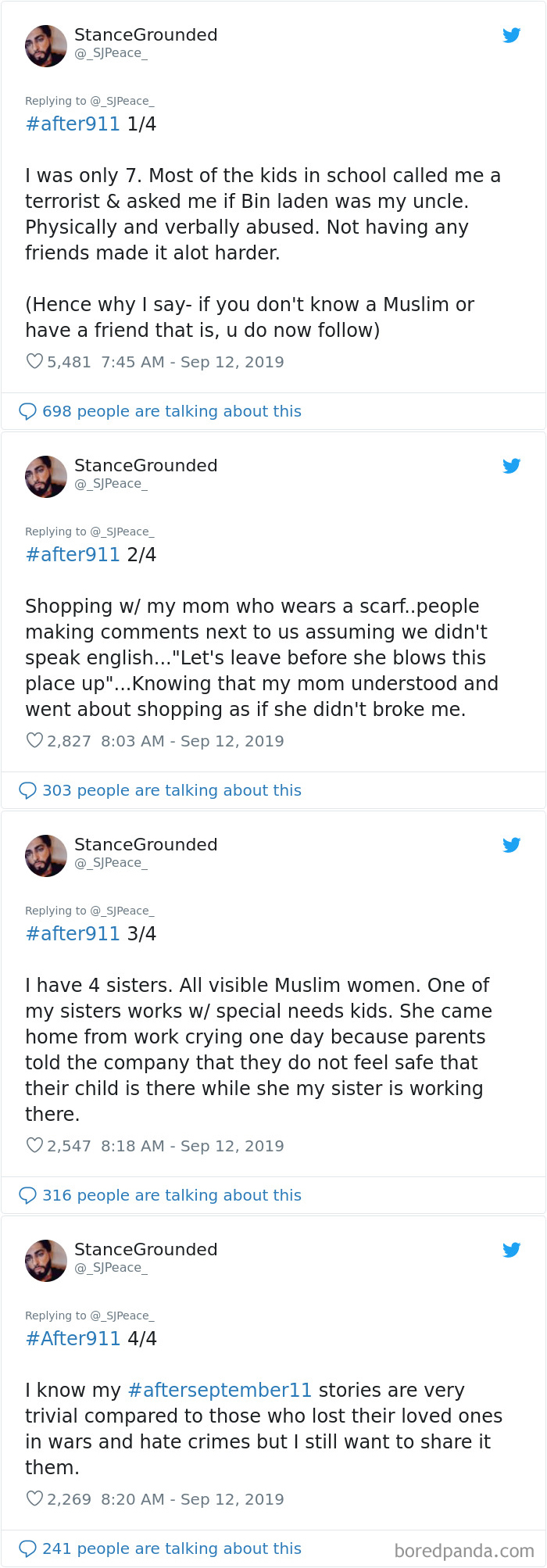Open the #afterseptember11 hashtag link
The image size is (547, 1568).
pyautogui.click(x=220, y=1390)
